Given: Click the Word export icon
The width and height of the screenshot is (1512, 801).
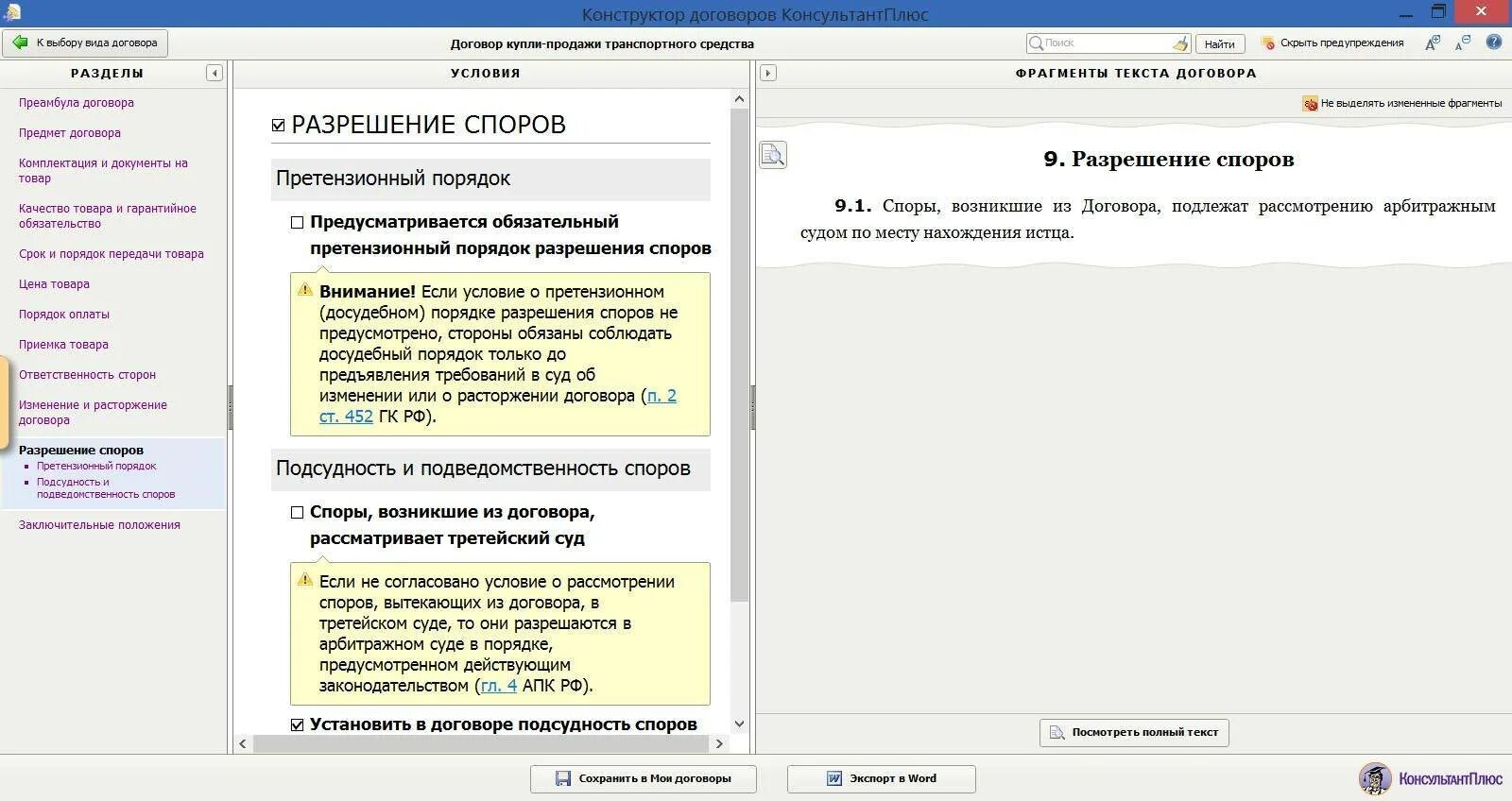Looking at the screenshot, I should click(834, 778).
